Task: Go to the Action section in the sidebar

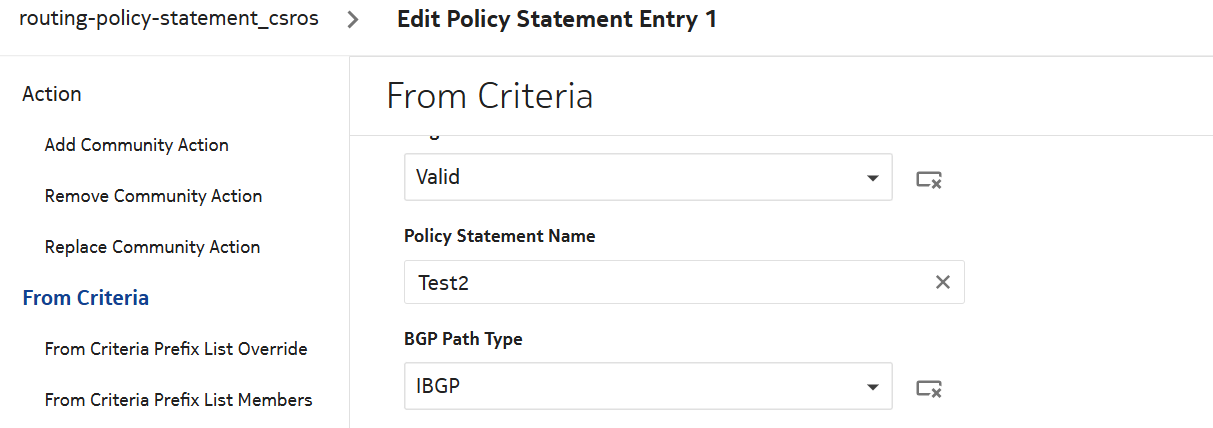Action: point(52,94)
